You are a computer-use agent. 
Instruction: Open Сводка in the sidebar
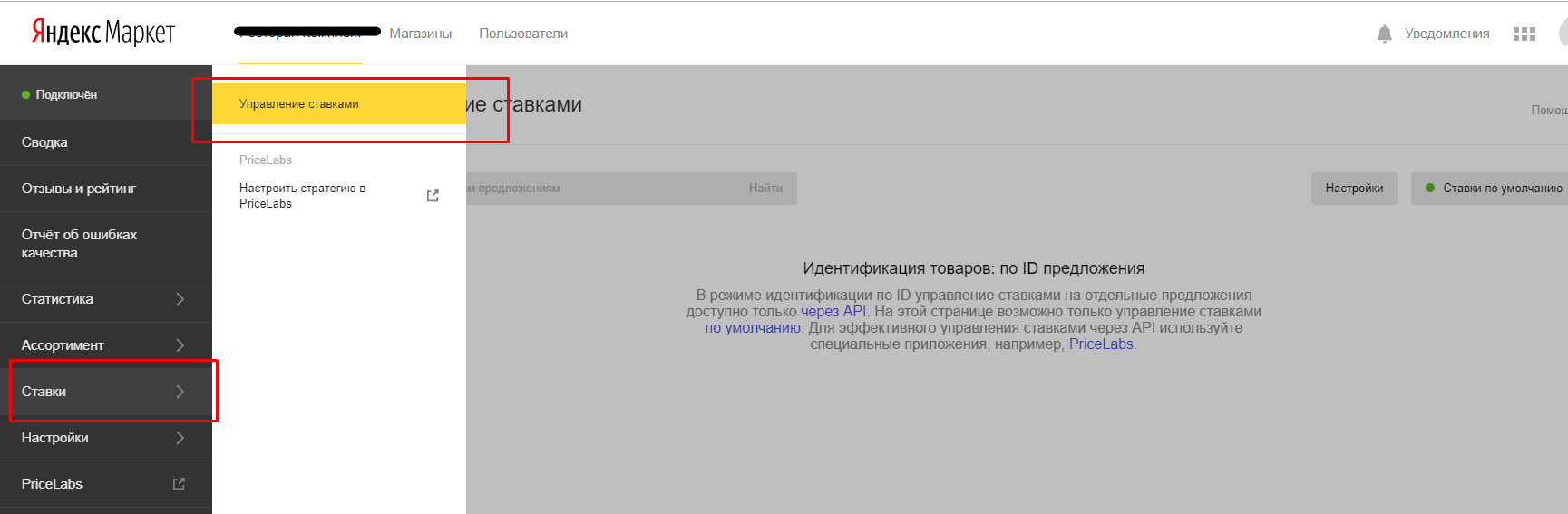(106, 142)
